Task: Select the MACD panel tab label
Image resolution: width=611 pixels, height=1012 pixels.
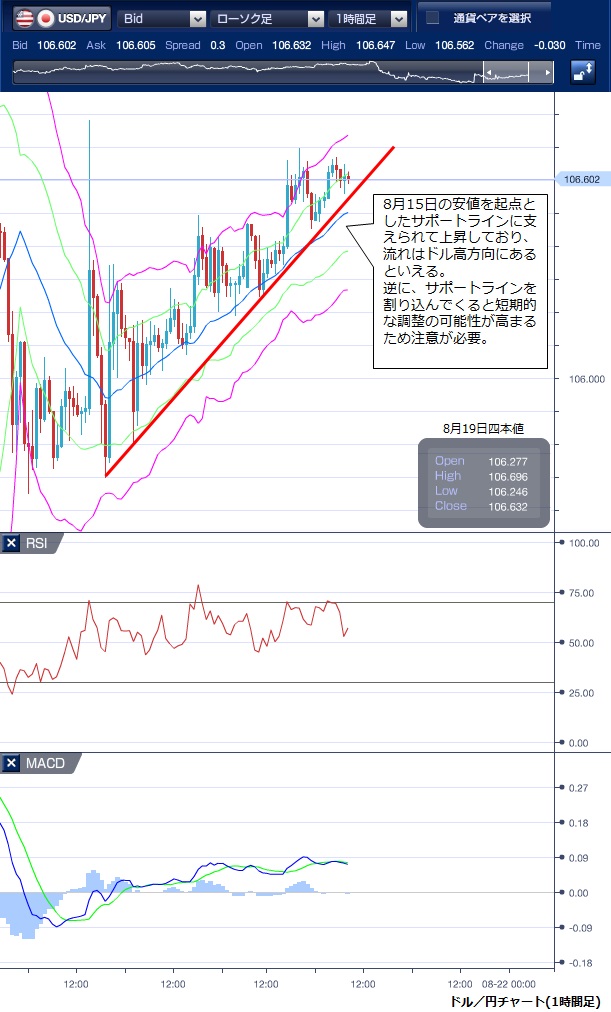Action: 46,763
